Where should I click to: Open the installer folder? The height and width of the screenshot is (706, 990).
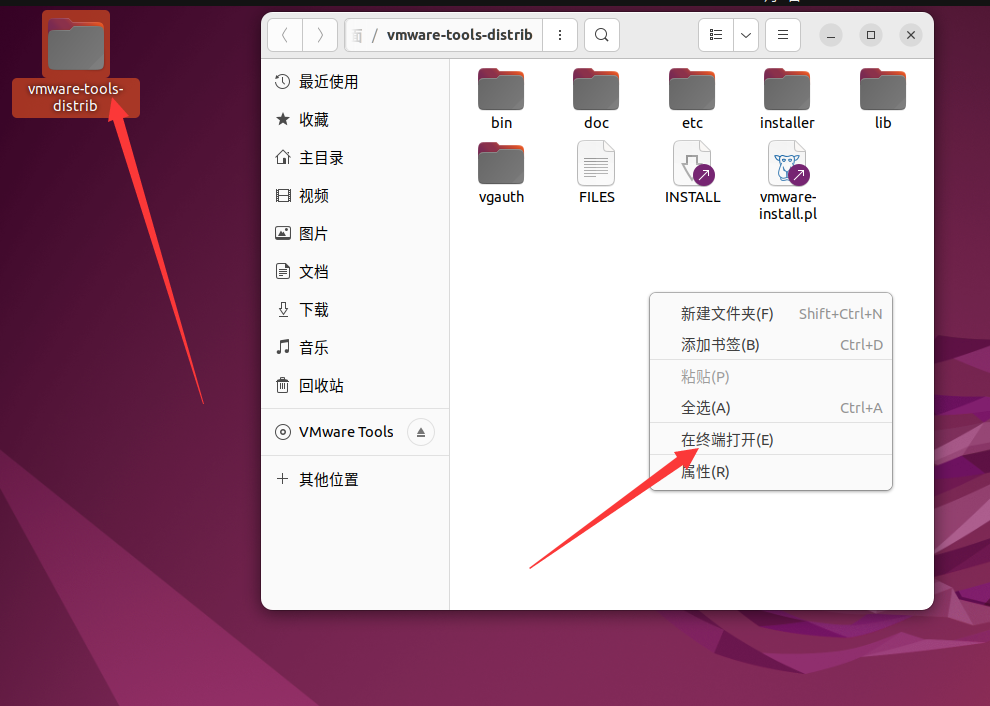(x=787, y=99)
